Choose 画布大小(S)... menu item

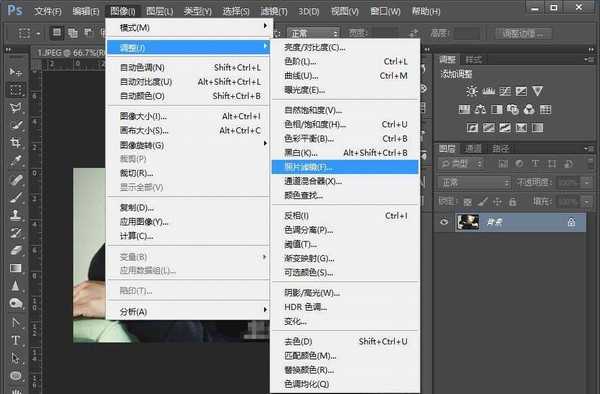pyautogui.click(x=188, y=130)
